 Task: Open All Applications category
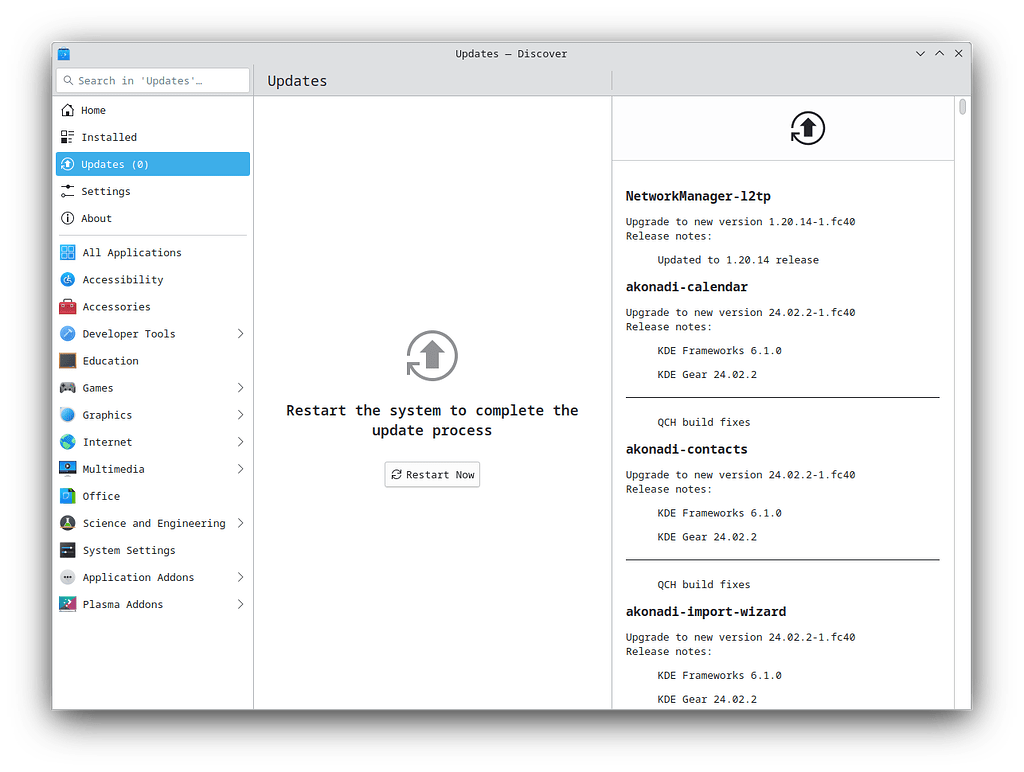[x=131, y=253]
